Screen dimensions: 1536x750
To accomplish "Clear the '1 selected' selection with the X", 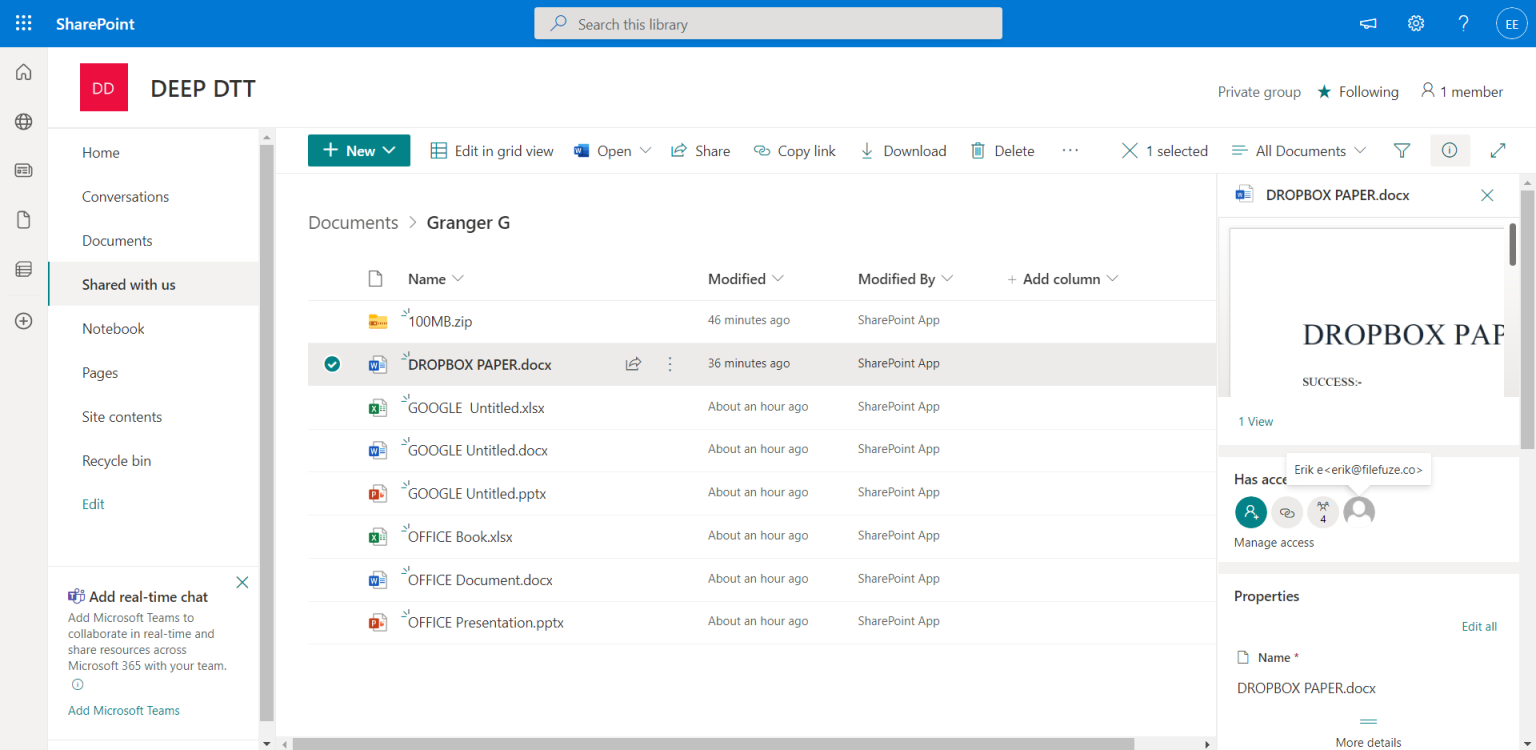I will (x=1129, y=150).
